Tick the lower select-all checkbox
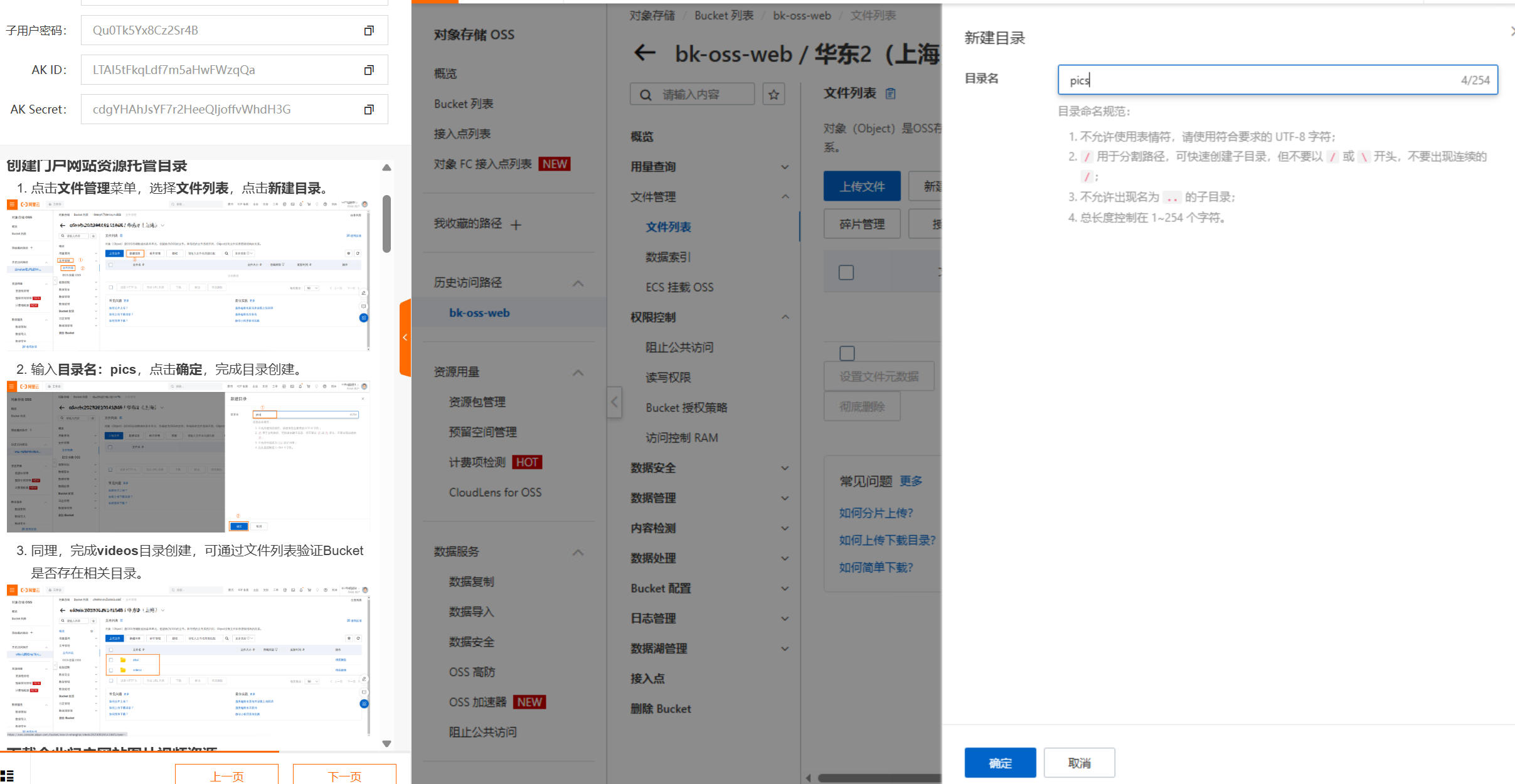 click(x=847, y=353)
